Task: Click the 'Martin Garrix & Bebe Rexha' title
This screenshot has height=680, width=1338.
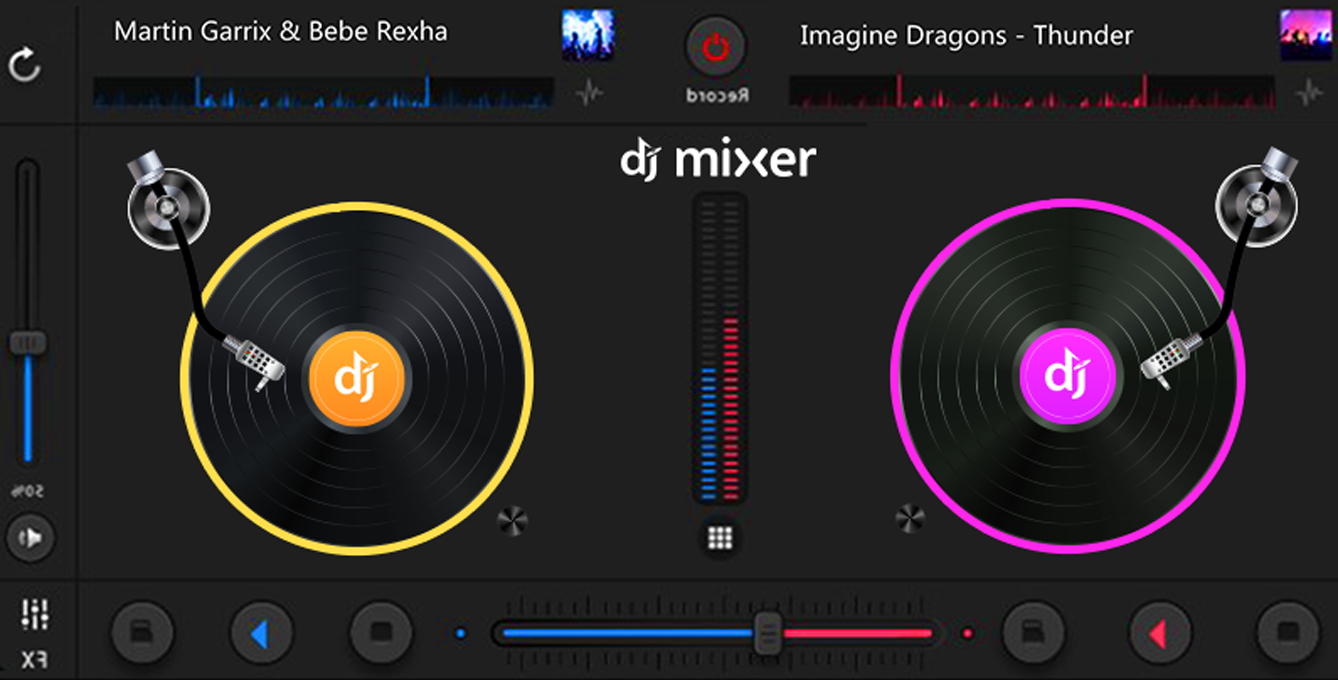Action: (281, 31)
